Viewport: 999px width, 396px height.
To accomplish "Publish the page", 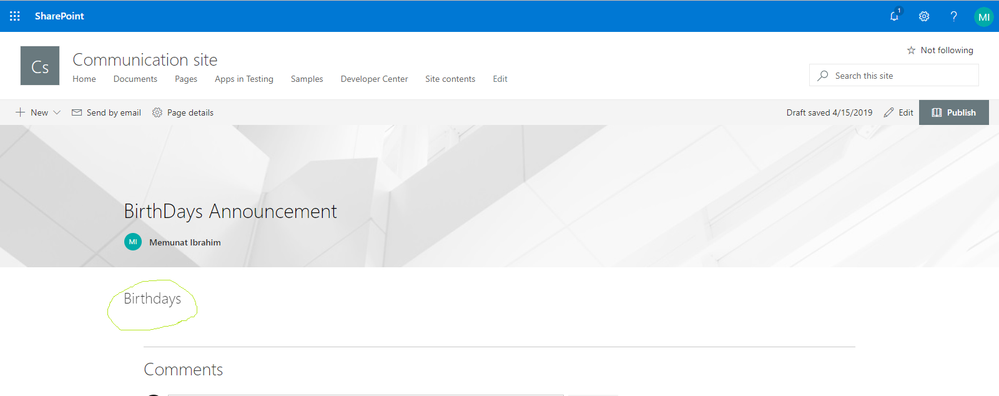I will [x=954, y=113].
